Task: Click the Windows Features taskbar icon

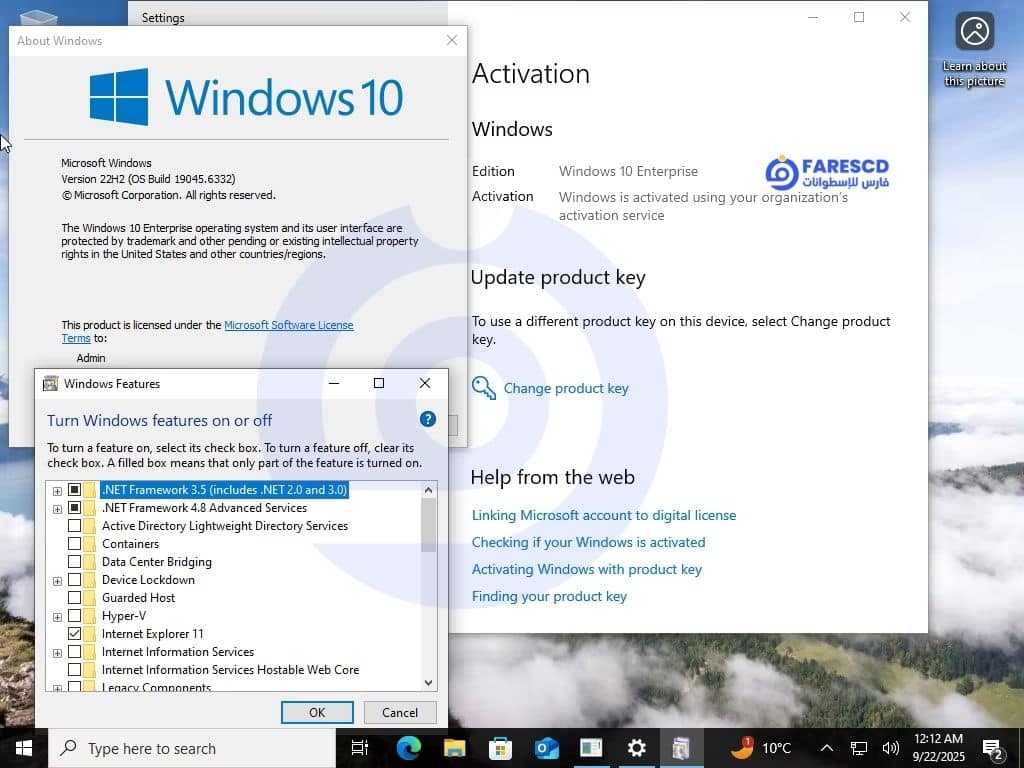Action: tap(681, 748)
